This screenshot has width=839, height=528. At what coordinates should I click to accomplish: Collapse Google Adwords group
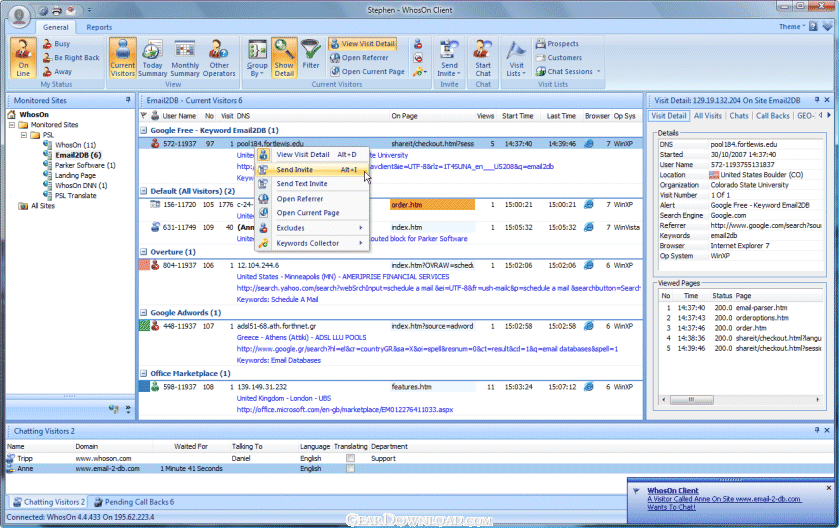click(143, 312)
